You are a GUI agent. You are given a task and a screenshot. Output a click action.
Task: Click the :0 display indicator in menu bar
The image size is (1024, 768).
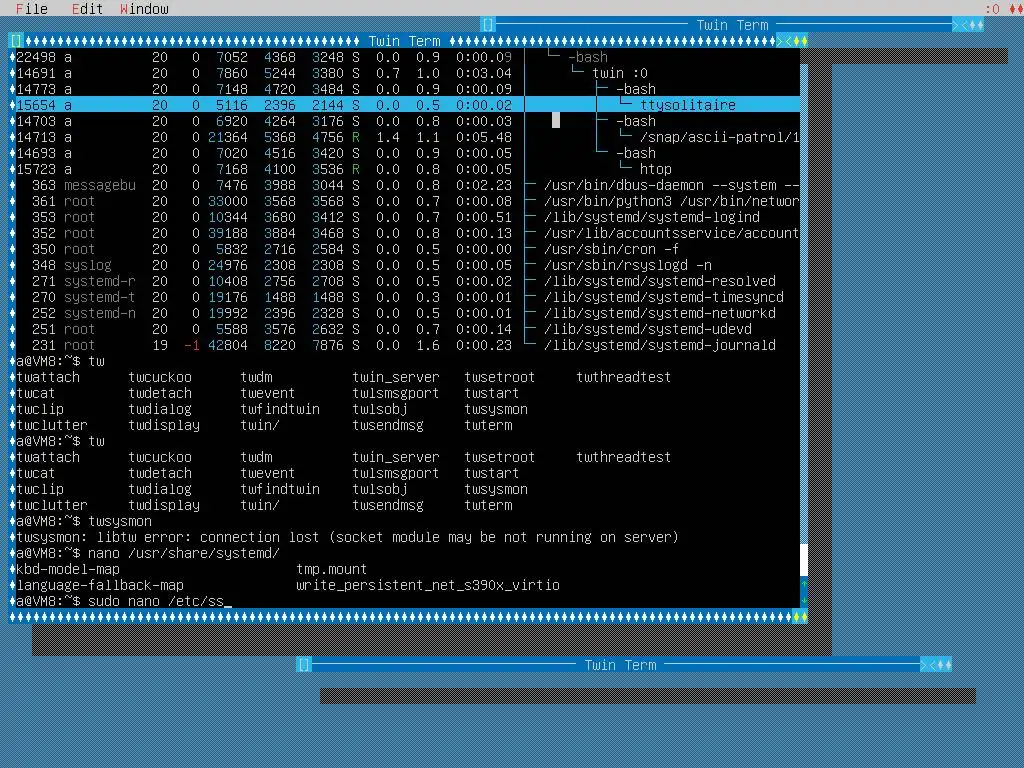click(x=992, y=8)
